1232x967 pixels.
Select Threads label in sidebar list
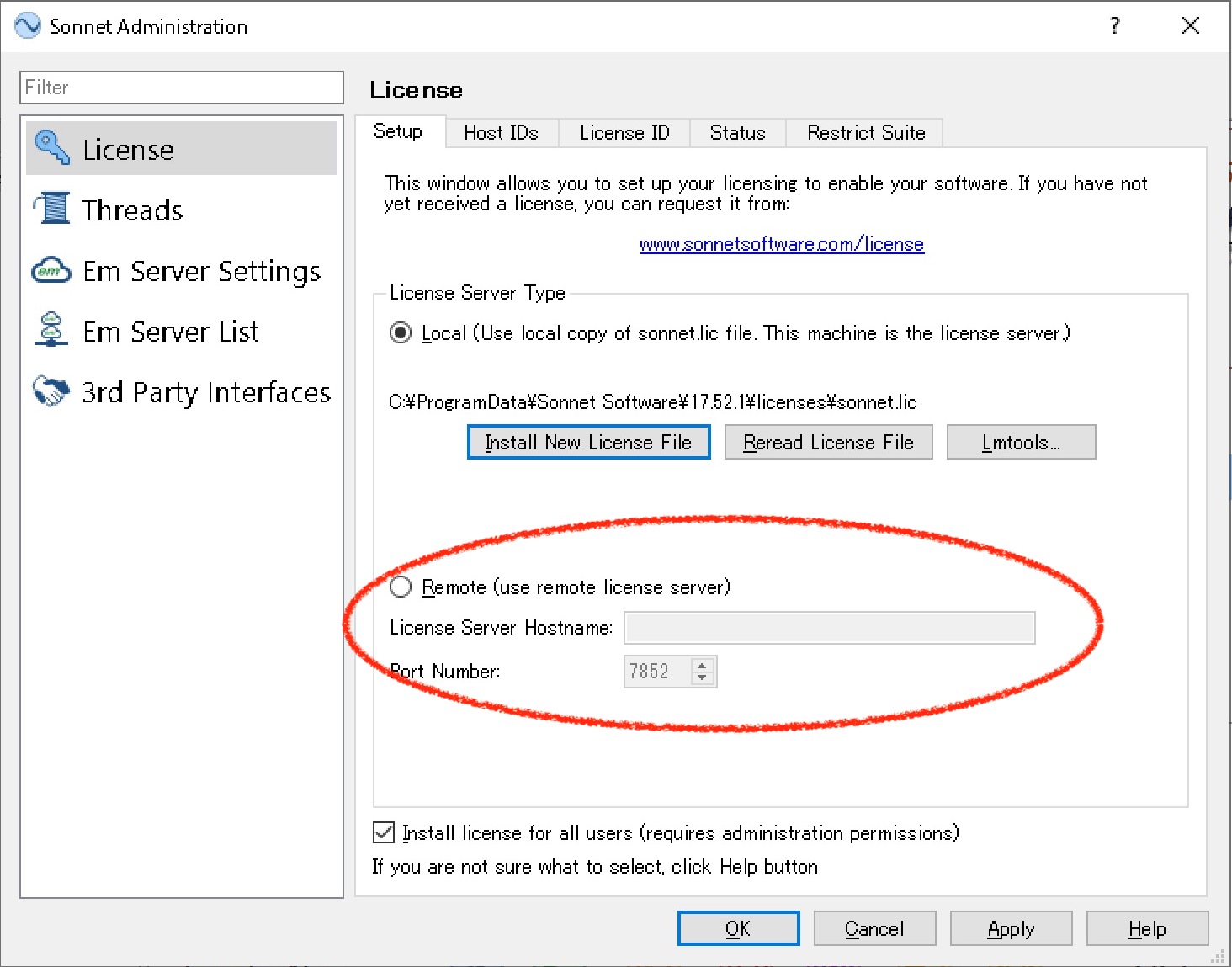pos(132,210)
